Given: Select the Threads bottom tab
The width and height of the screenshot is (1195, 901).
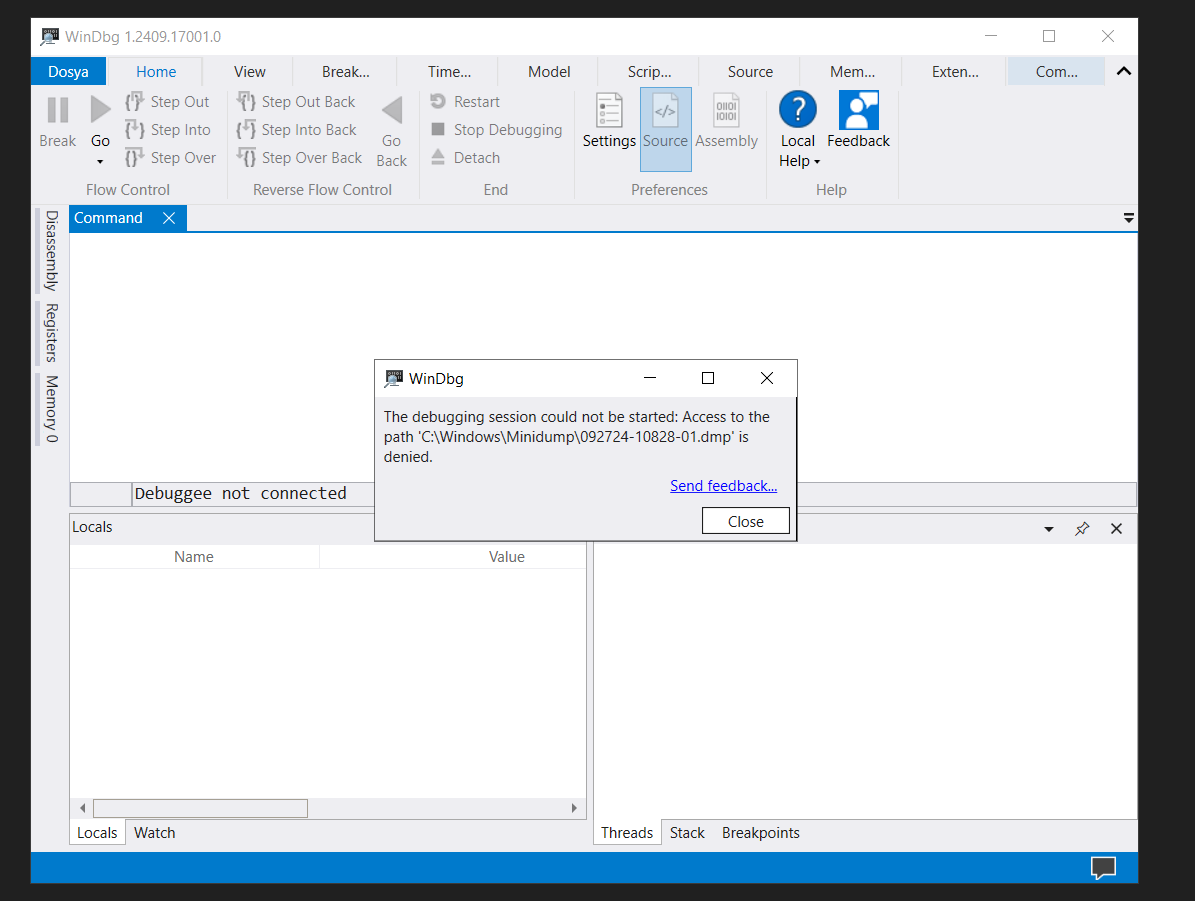Looking at the screenshot, I should (x=626, y=832).
